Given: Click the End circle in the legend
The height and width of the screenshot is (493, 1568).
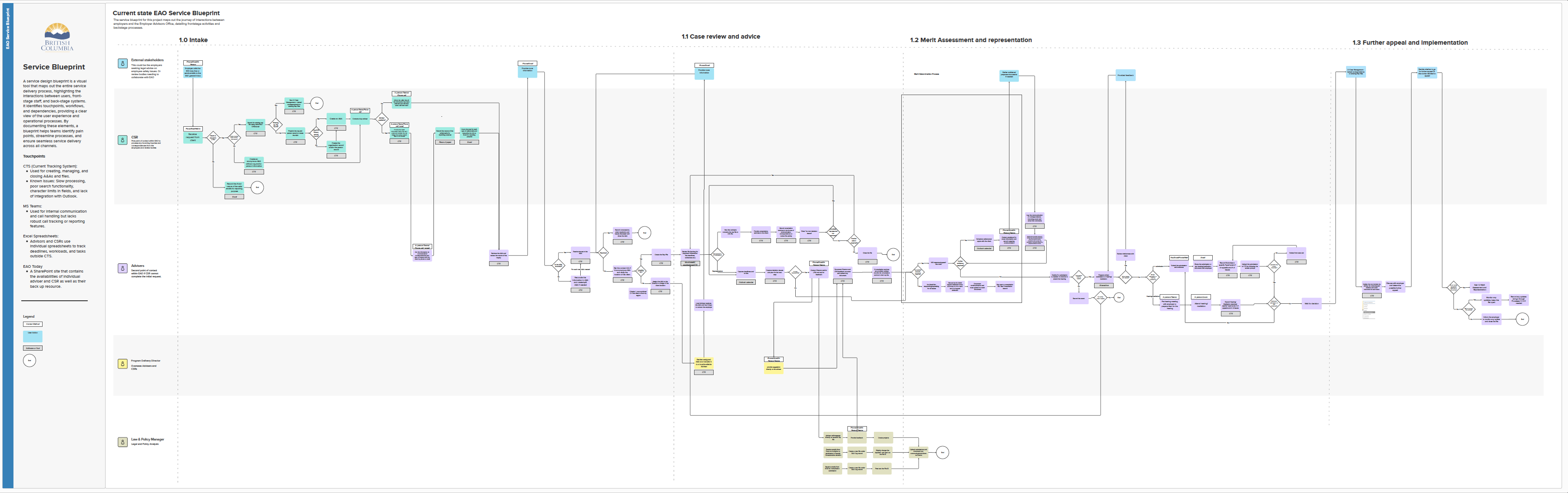Looking at the screenshot, I should click(x=29, y=361).
